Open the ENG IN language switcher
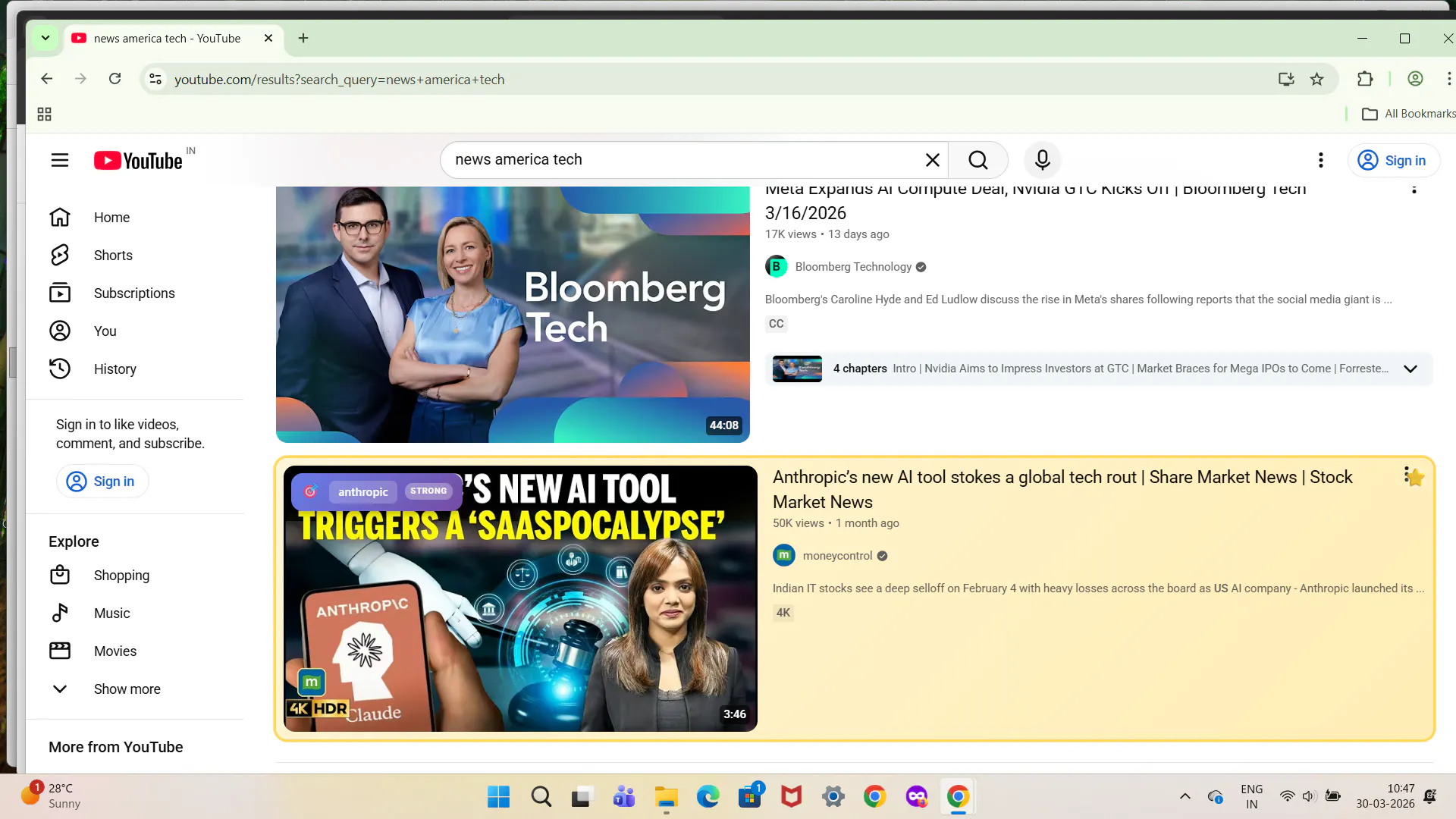Screen dimensions: 1456x819 (x=1252, y=796)
